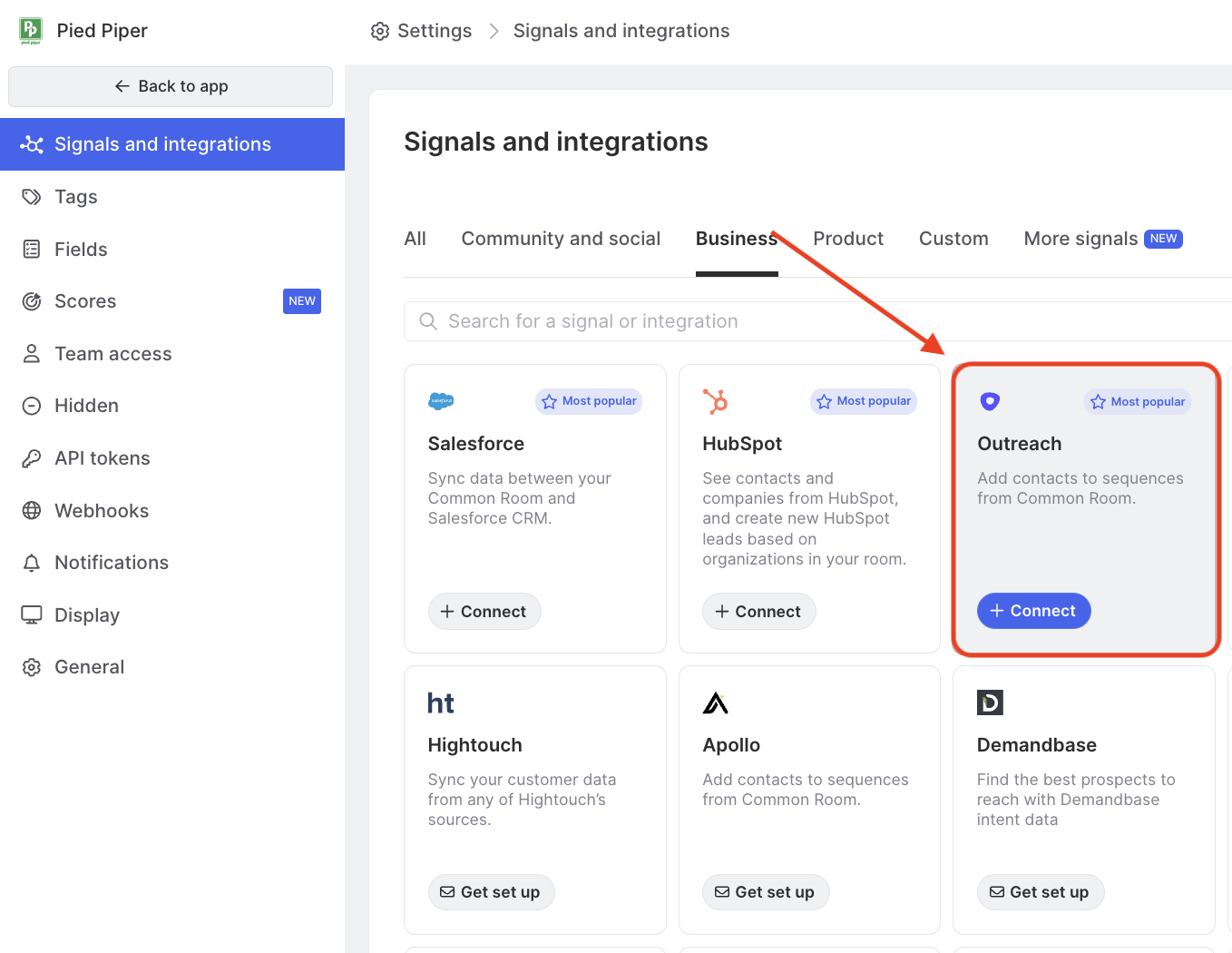Click the Pied Piper logo icon
Viewport: 1232px width, 953px height.
click(31, 30)
